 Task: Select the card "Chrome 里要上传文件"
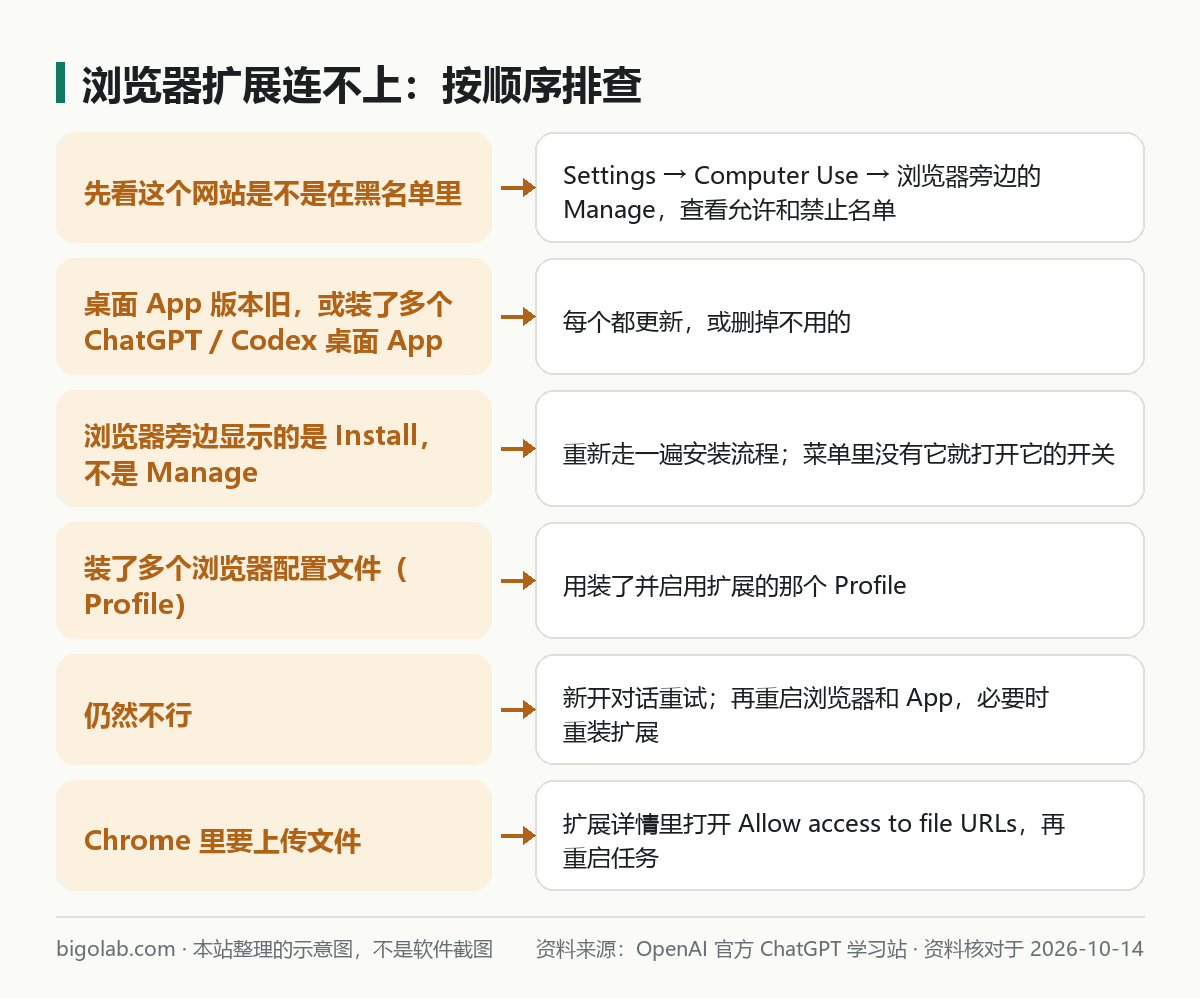(274, 836)
